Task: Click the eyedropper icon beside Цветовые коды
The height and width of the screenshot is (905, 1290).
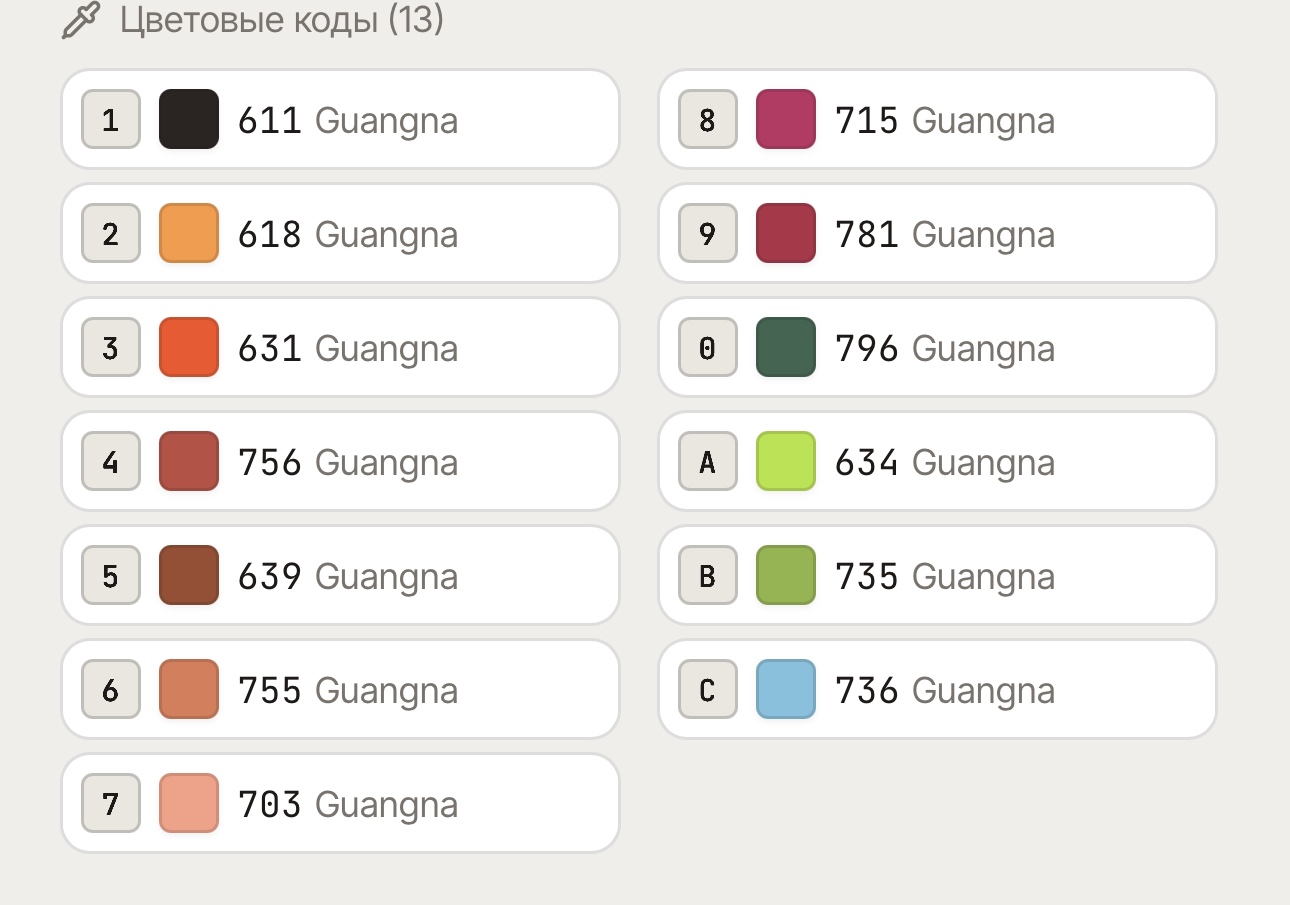Action: (x=81, y=20)
